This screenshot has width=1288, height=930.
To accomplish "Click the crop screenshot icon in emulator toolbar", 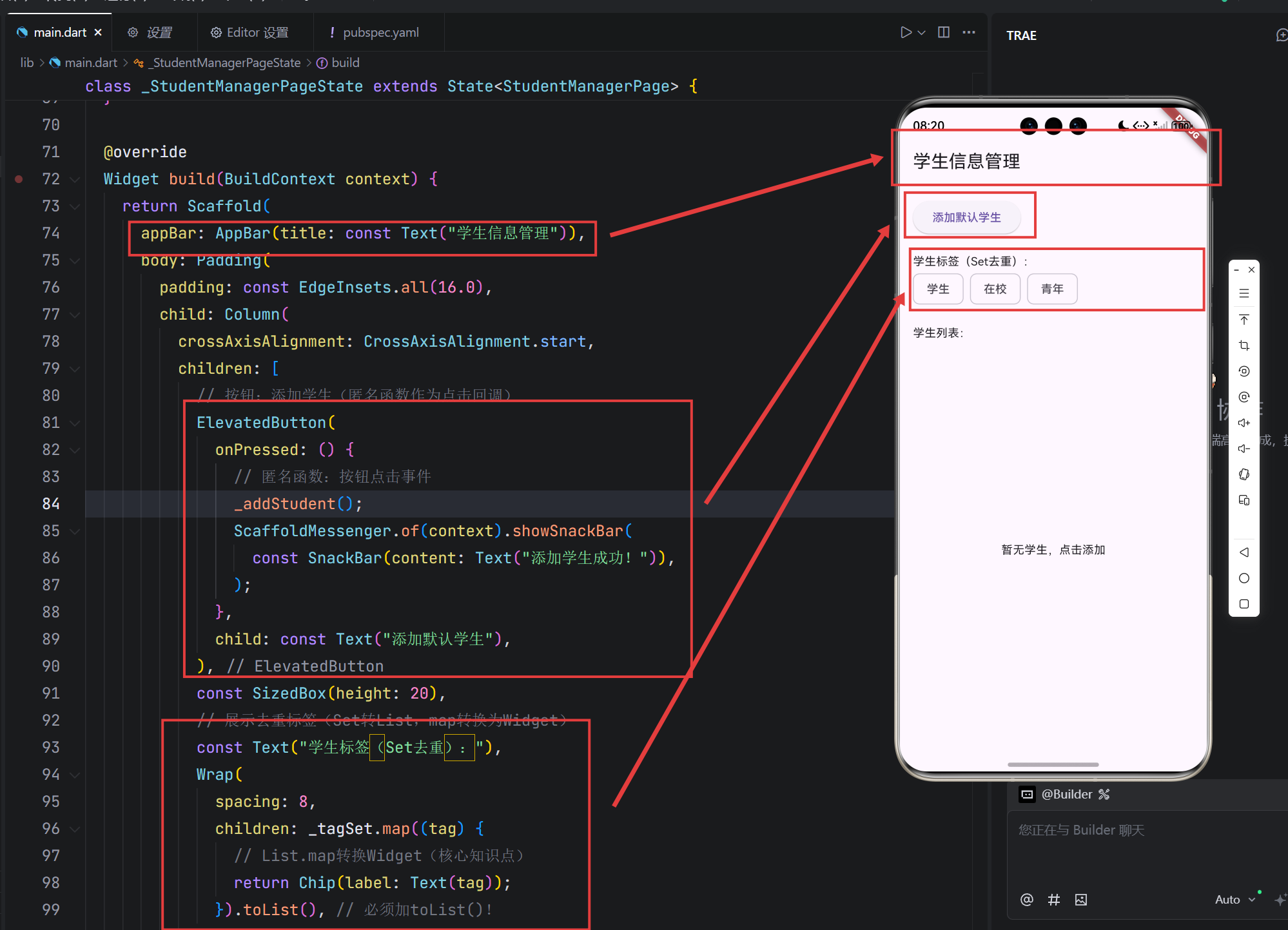I will [x=1244, y=345].
